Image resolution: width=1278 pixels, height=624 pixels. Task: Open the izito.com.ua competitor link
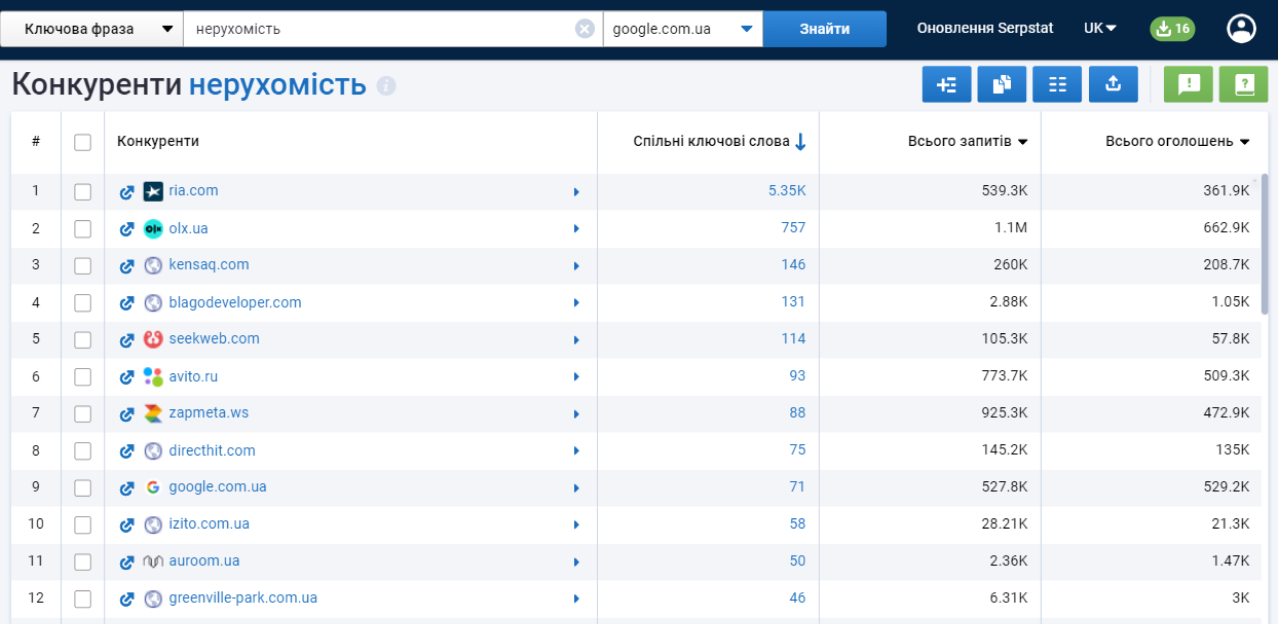[x=209, y=524]
